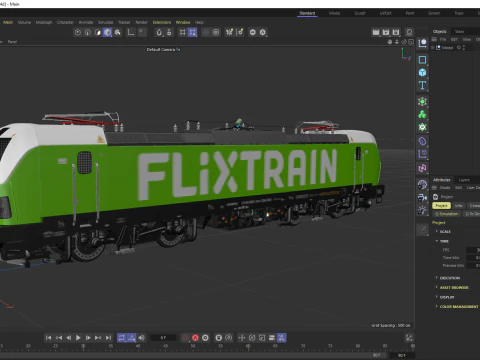Toggle sound speaker button in timeline

coord(142,338)
